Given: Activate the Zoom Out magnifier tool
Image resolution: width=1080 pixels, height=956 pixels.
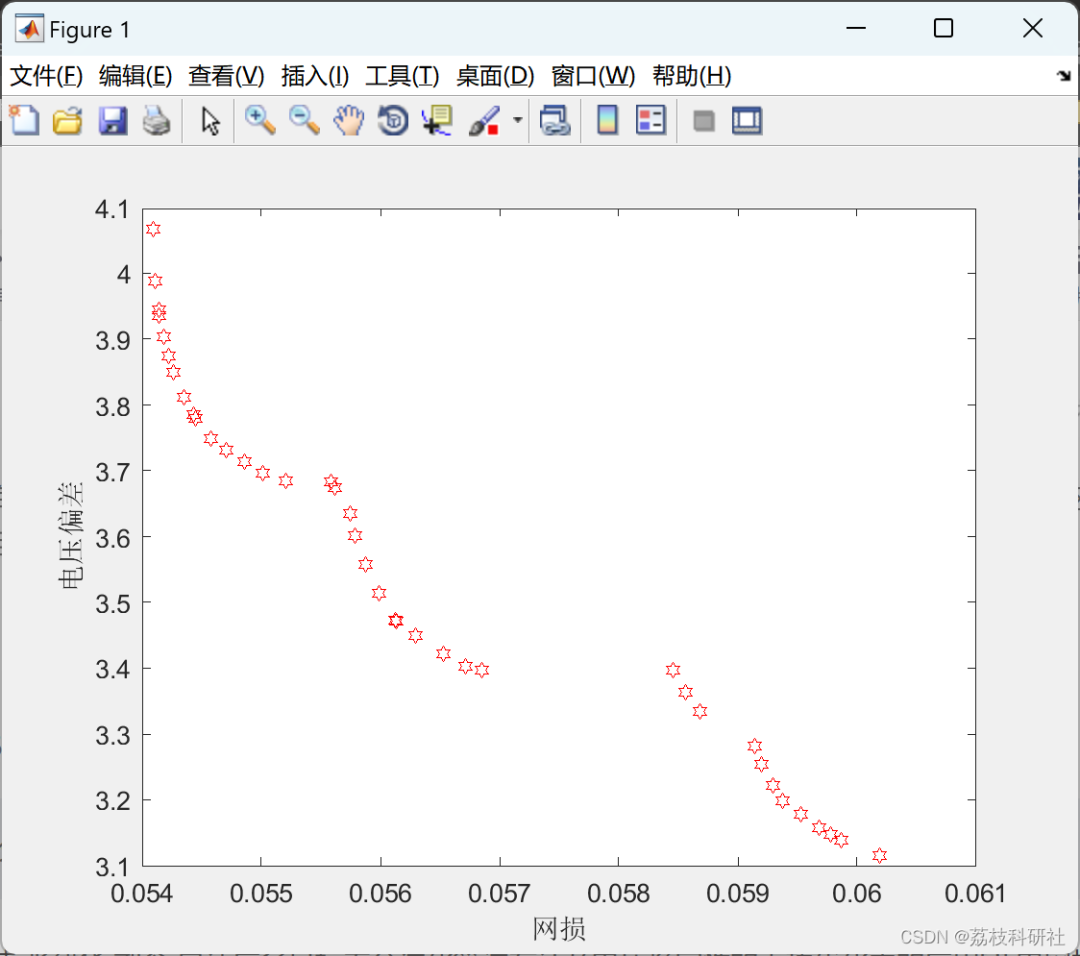Looking at the screenshot, I should tap(304, 121).
